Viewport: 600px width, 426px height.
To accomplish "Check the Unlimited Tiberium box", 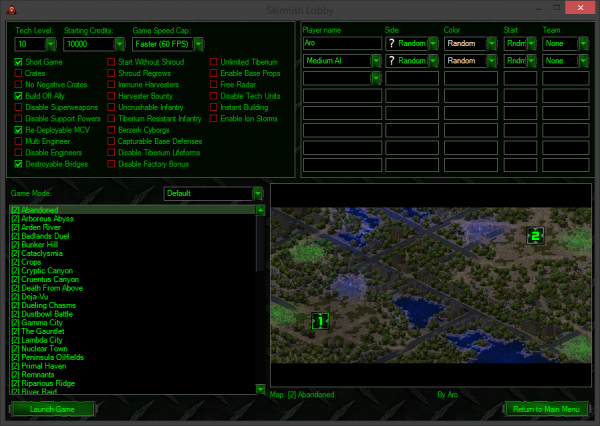I will [x=214, y=62].
